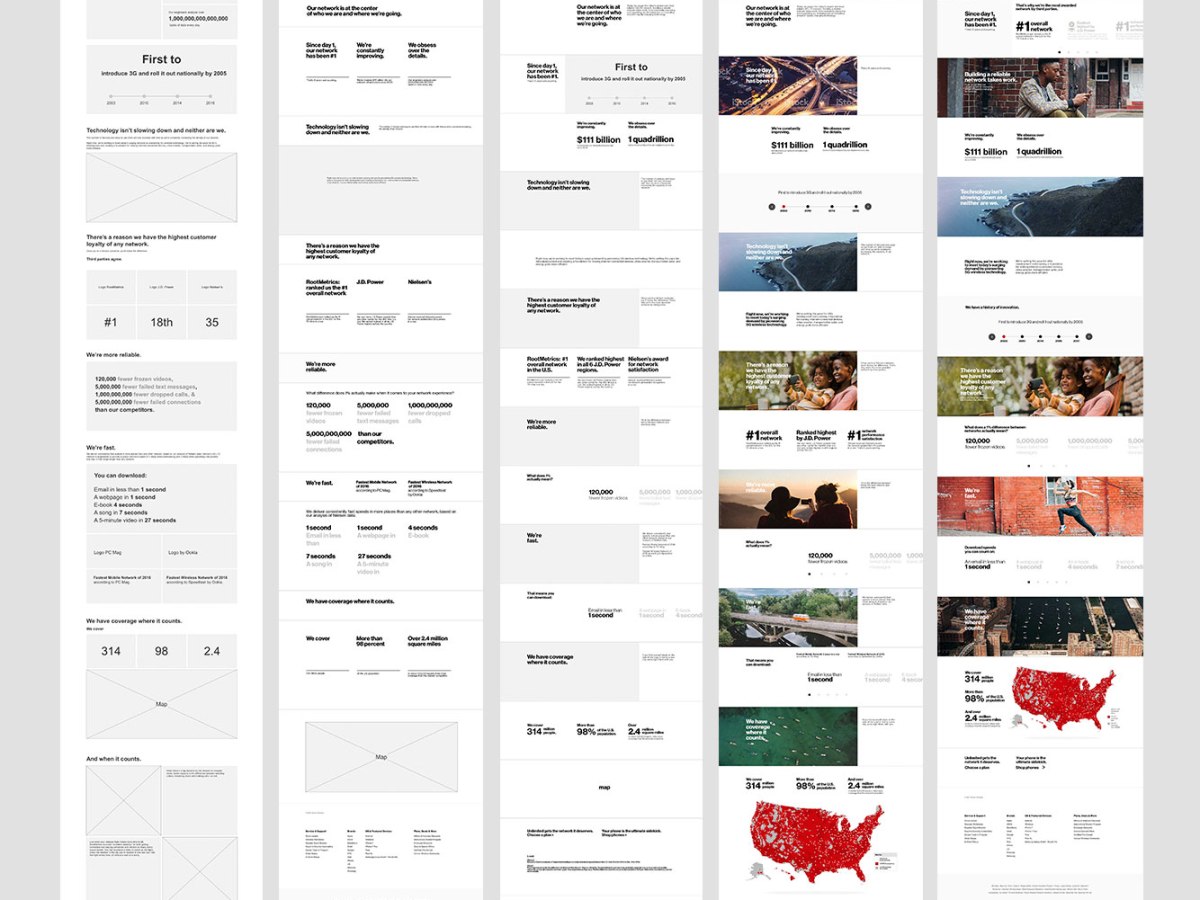This screenshot has height=900, width=1200.
Task: Click the highway aerial photo in fourth mockup
Action: tap(787, 85)
